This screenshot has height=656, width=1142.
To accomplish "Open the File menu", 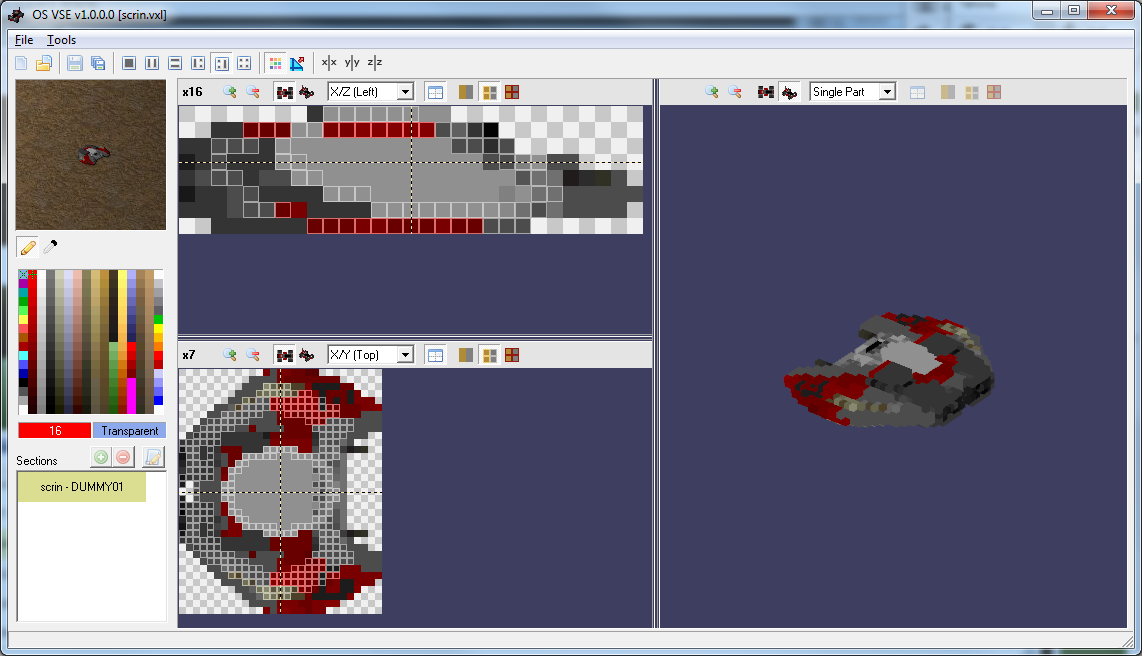I will pos(24,40).
